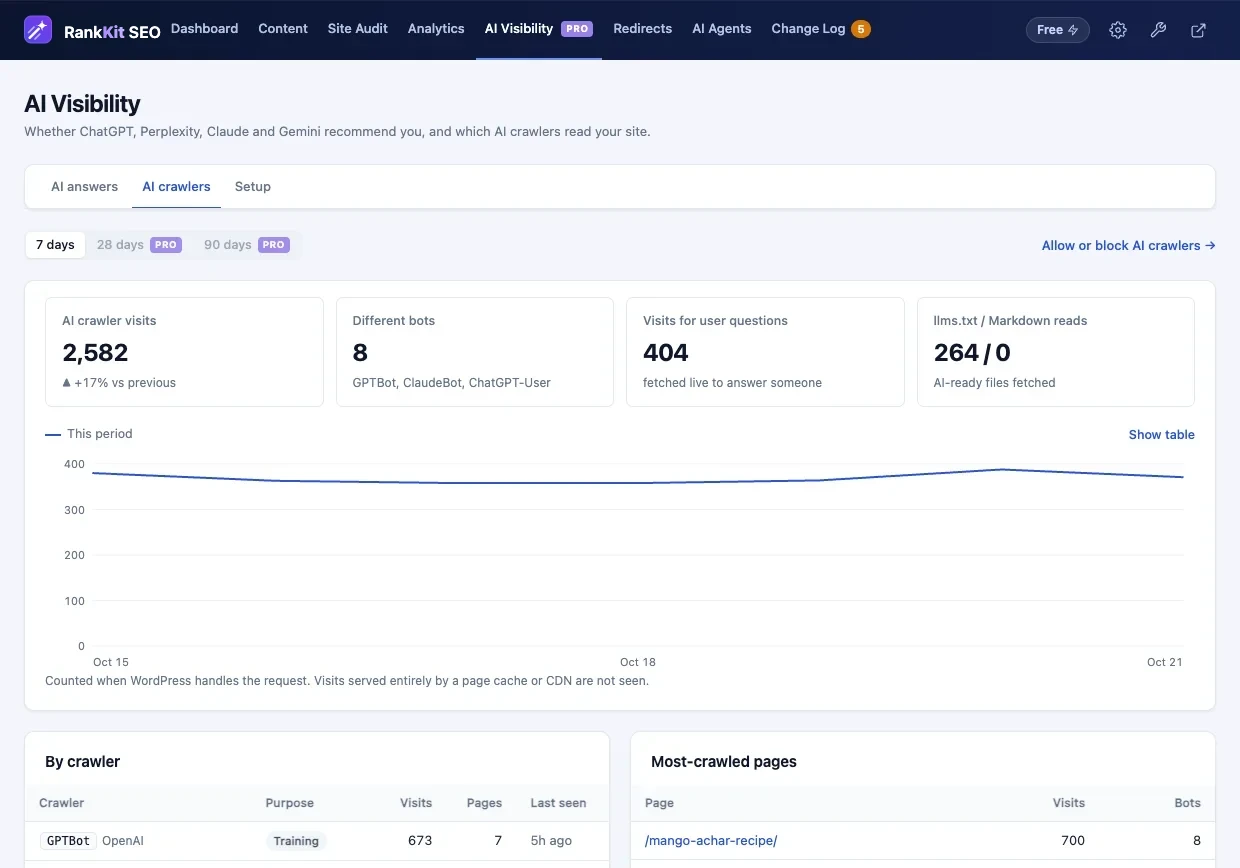The image size is (1240, 868).
Task: Click the By crawler section heading
Action: (82, 762)
